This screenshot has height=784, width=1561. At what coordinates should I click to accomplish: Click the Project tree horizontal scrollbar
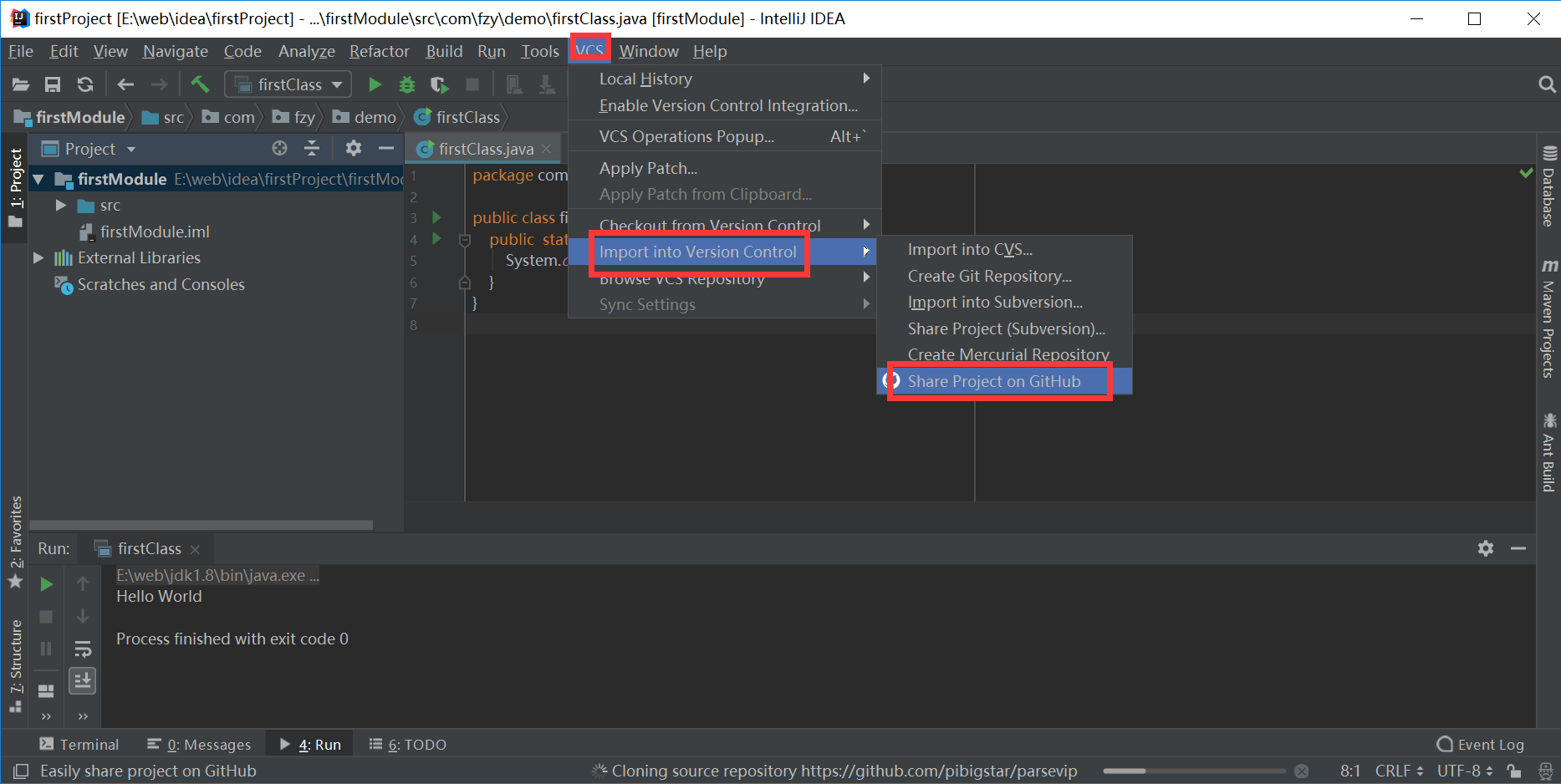coord(201,525)
